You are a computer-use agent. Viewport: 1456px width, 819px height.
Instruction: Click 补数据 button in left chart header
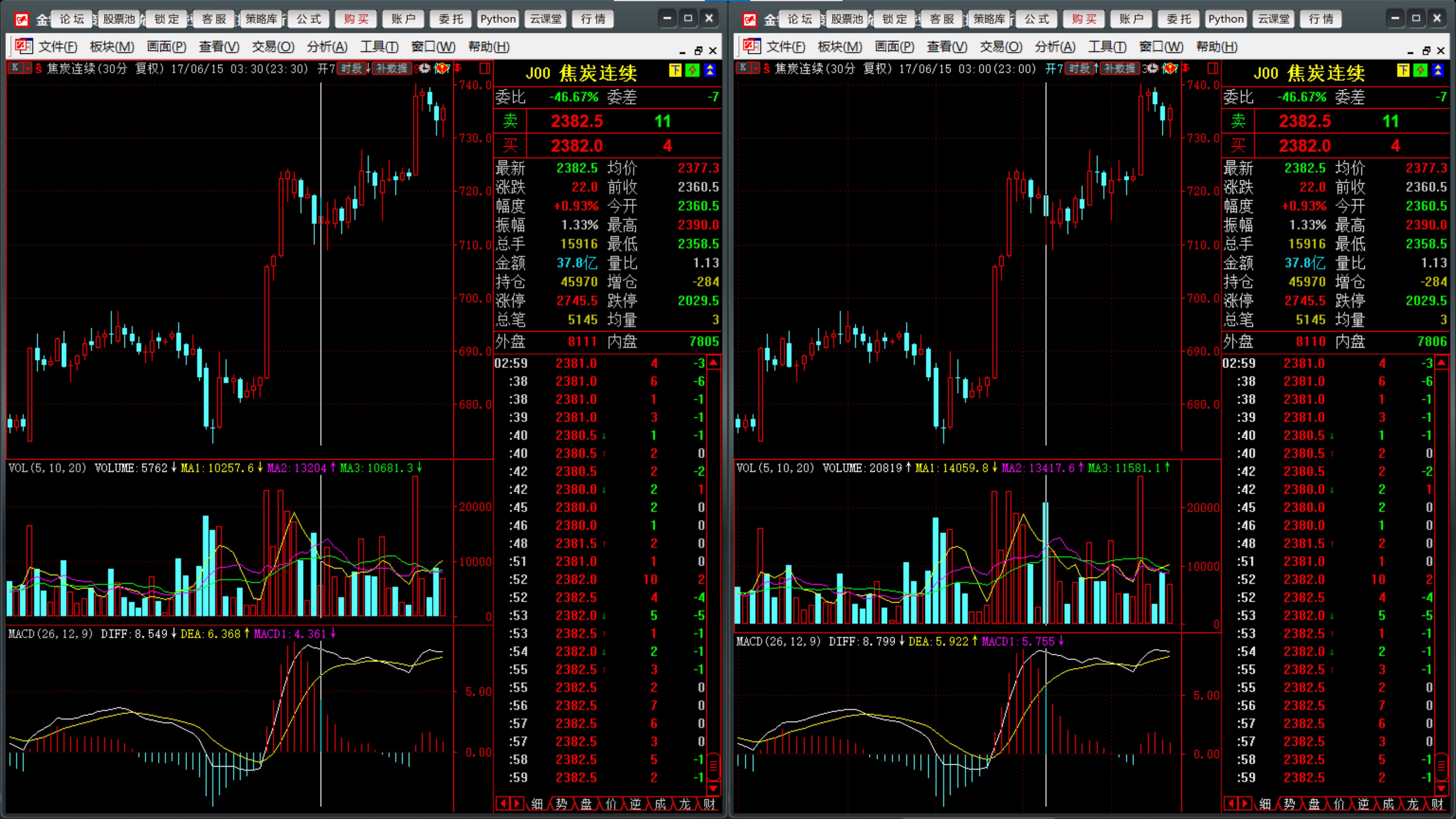click(392, 68)
